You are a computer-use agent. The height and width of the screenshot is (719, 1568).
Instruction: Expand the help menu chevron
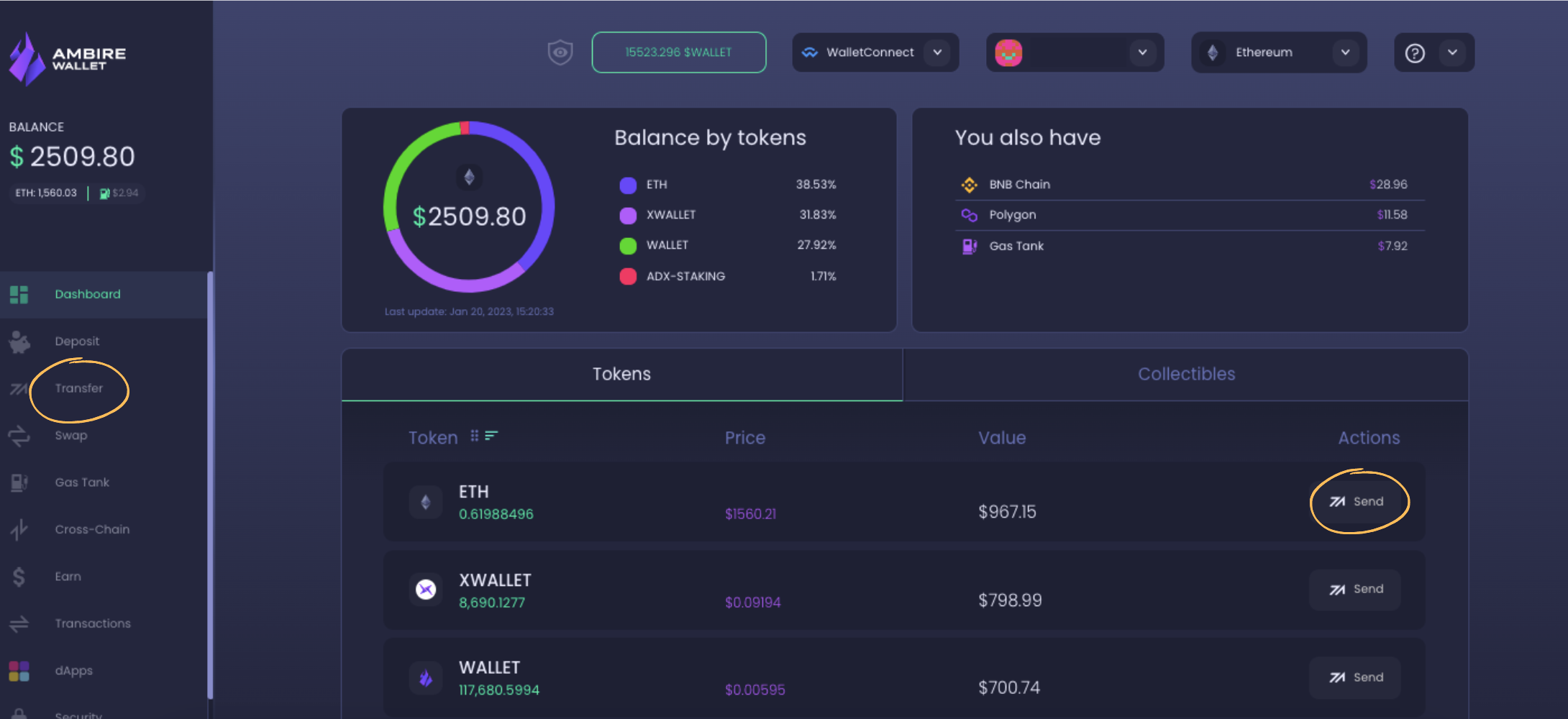click(1452, 52)
